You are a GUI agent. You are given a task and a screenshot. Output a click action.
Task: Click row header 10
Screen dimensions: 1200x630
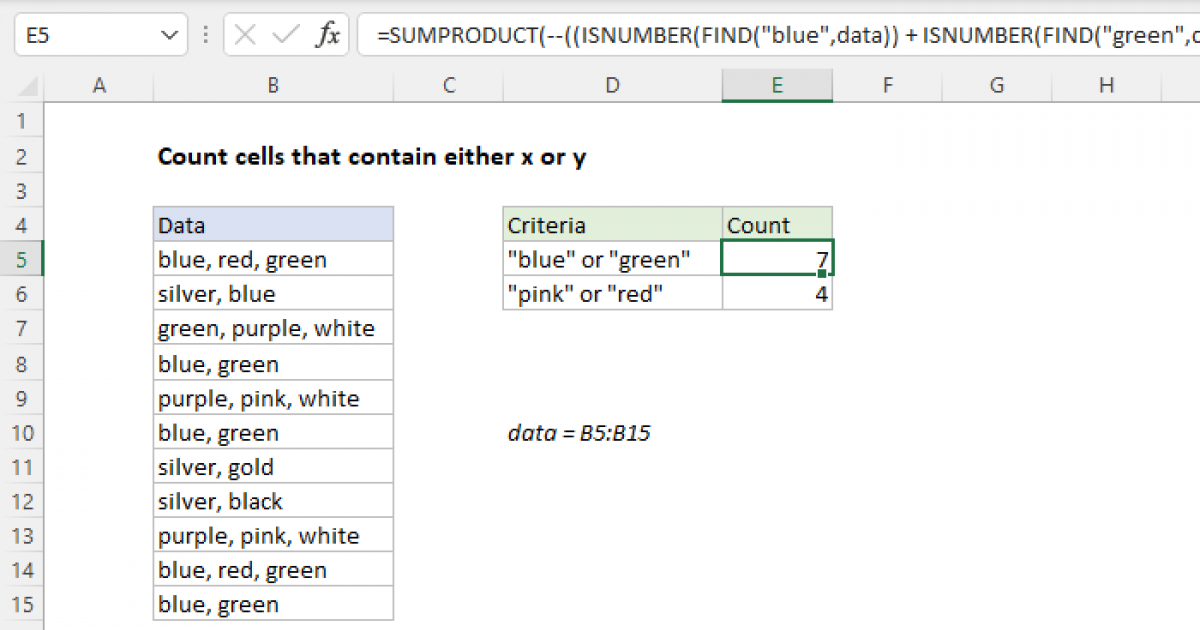pos(22,431)
